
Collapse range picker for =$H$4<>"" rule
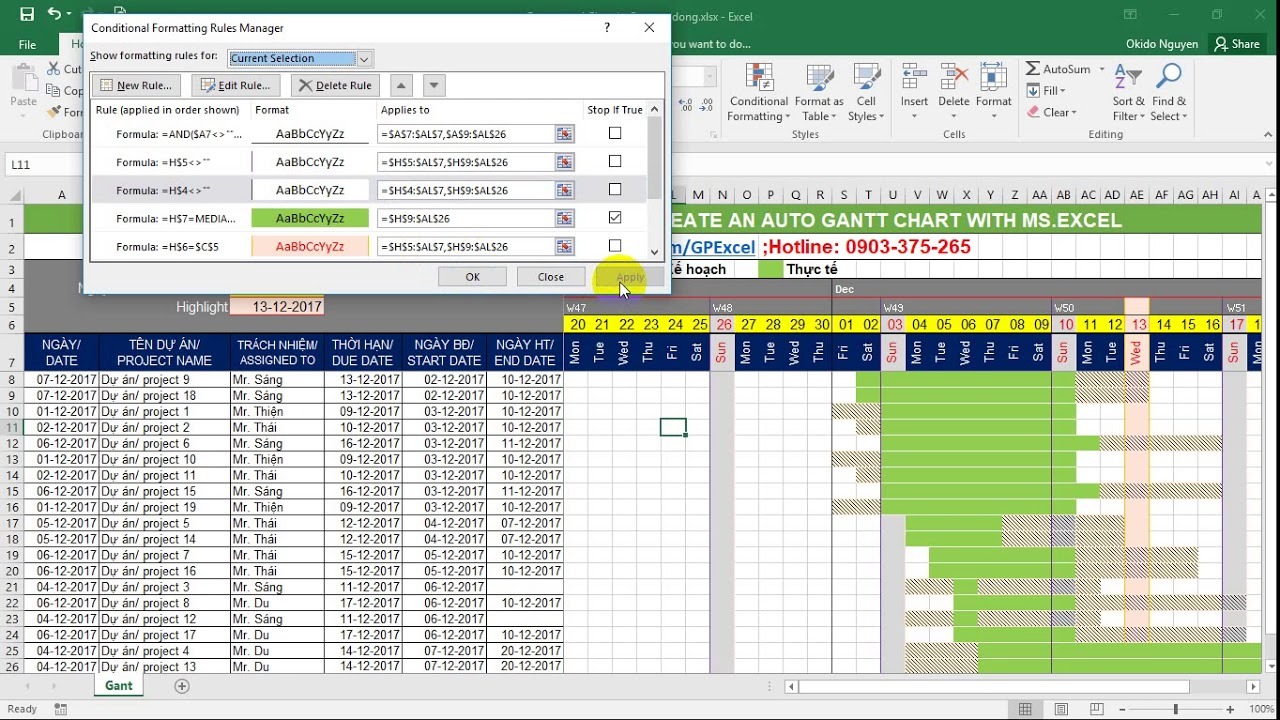564,189
